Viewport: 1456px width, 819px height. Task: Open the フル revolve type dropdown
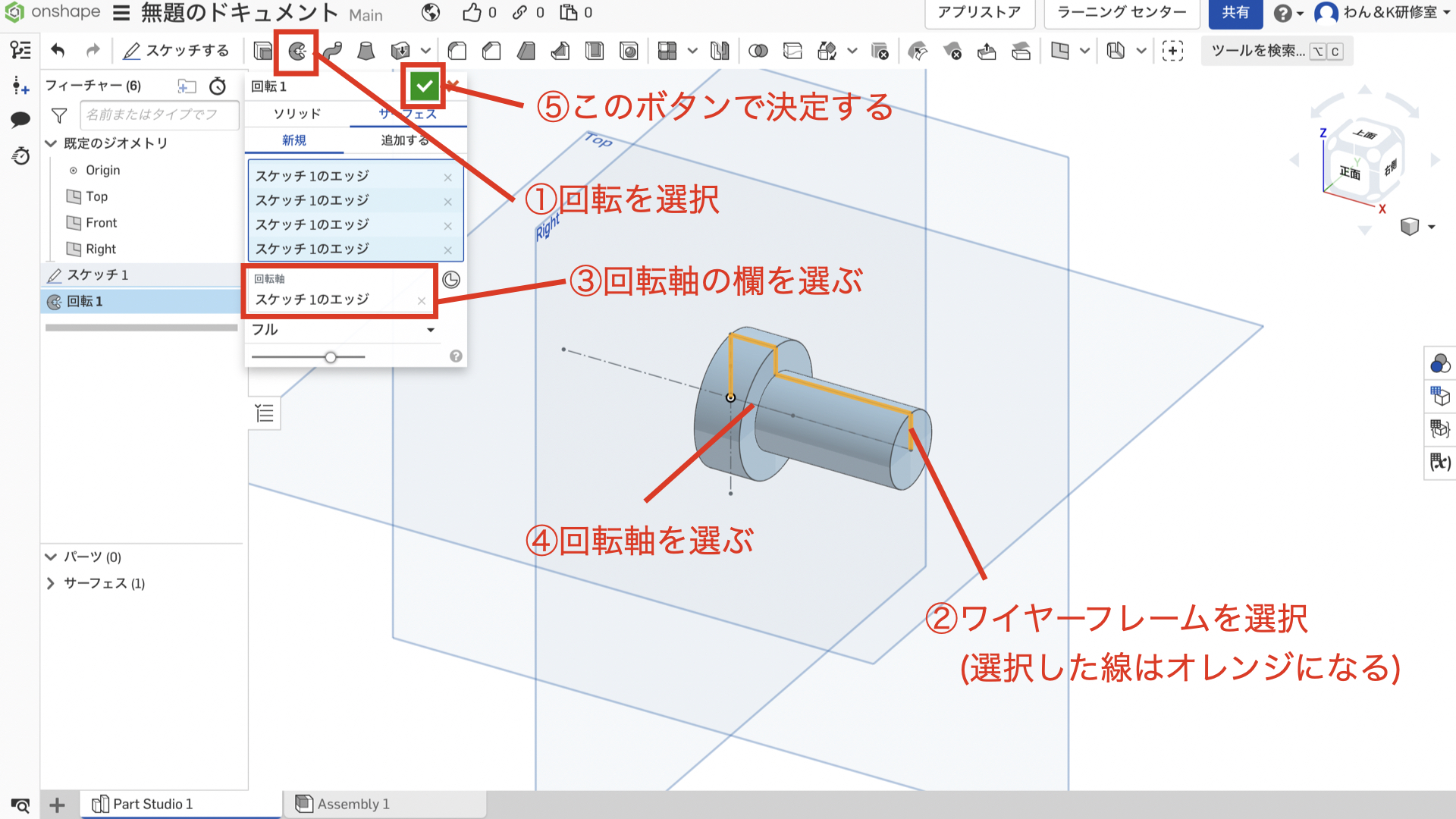coord(344,330)
